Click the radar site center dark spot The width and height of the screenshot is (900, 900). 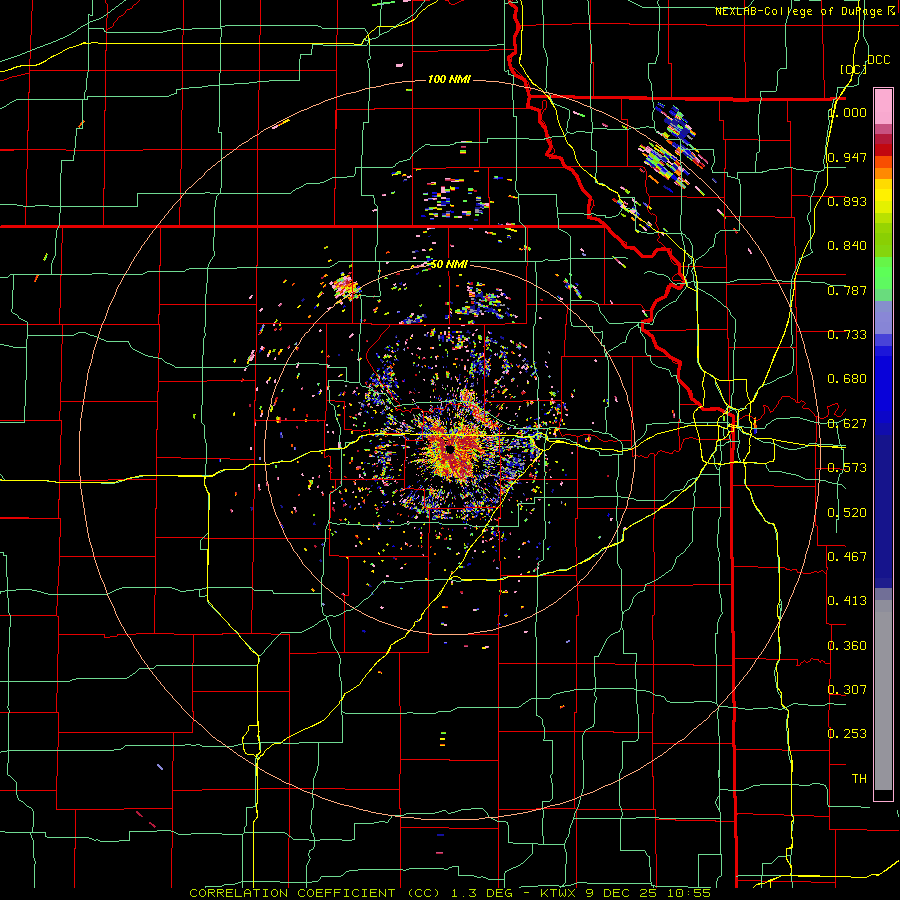(x=449, y=449)
